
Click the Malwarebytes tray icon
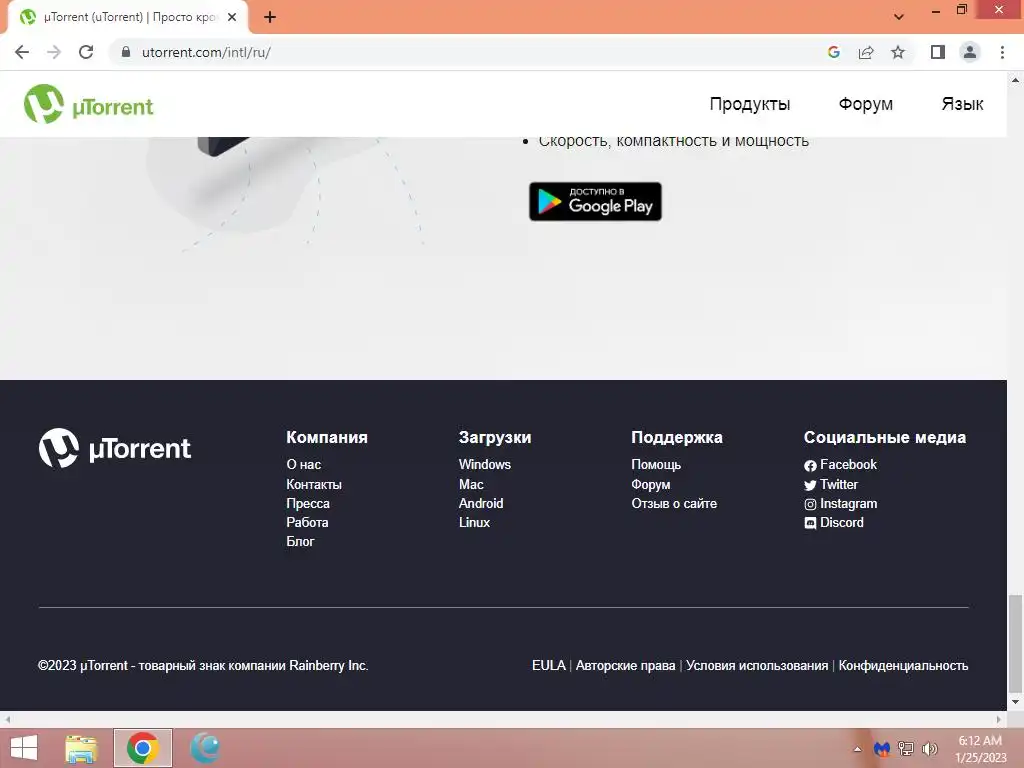click(x=882, y=749)
